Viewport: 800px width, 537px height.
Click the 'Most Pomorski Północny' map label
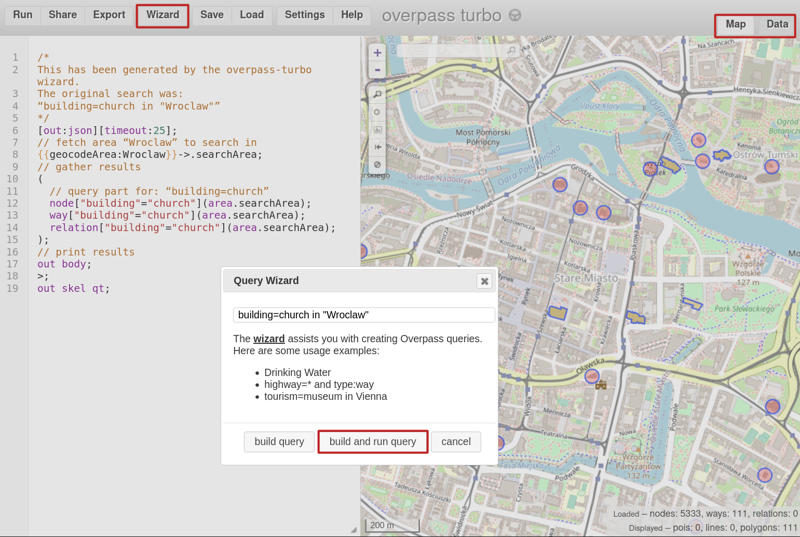pos(483,137)
